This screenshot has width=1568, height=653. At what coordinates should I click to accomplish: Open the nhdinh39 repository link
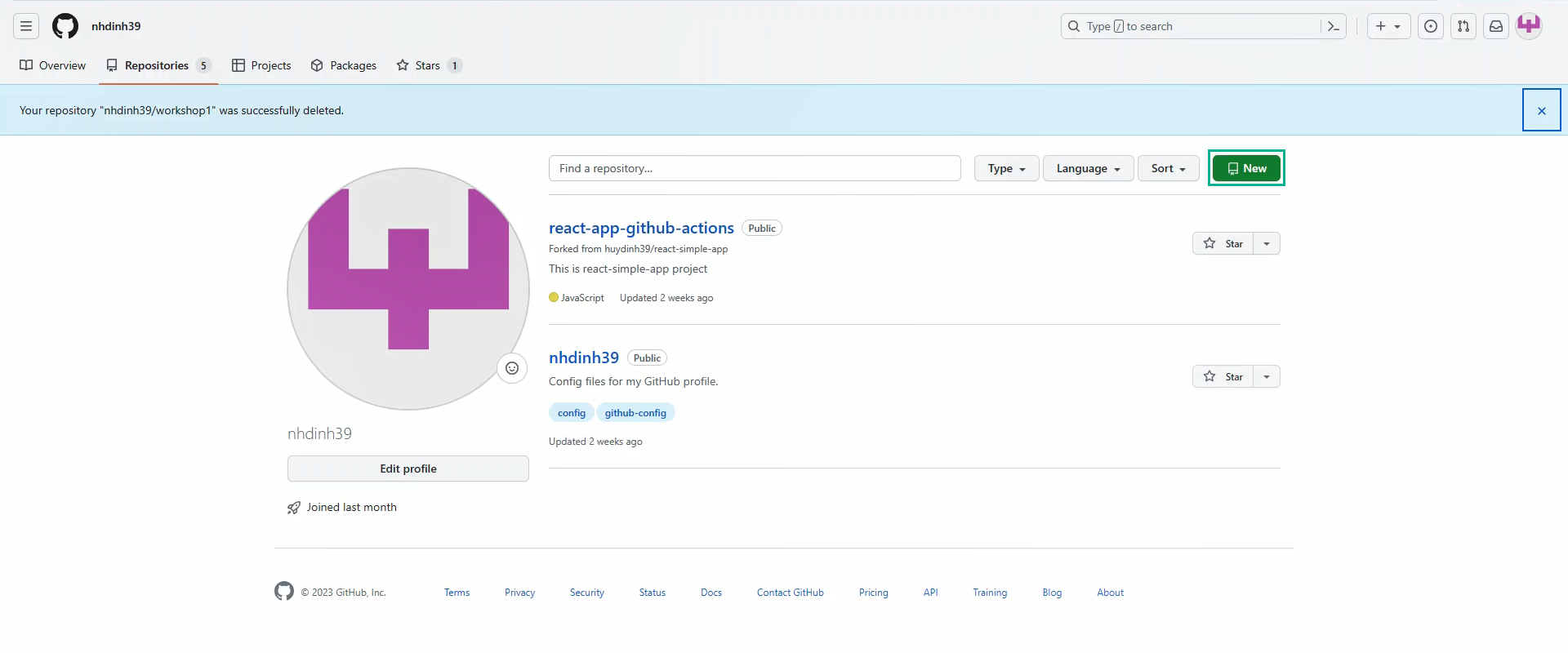[584, 358]
